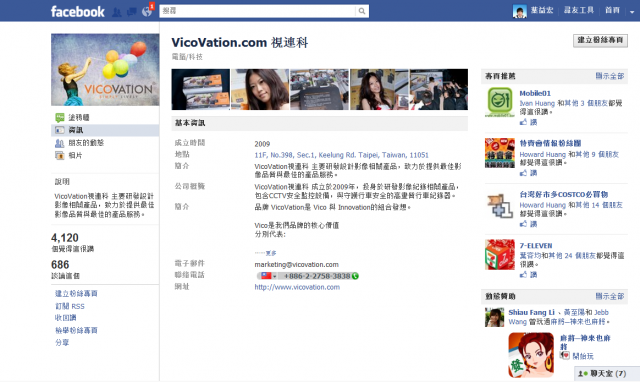Open second photo thumbnail of woman's face
Image resolution: width=640 pixels, height=382 pixels.
(260, 89)
